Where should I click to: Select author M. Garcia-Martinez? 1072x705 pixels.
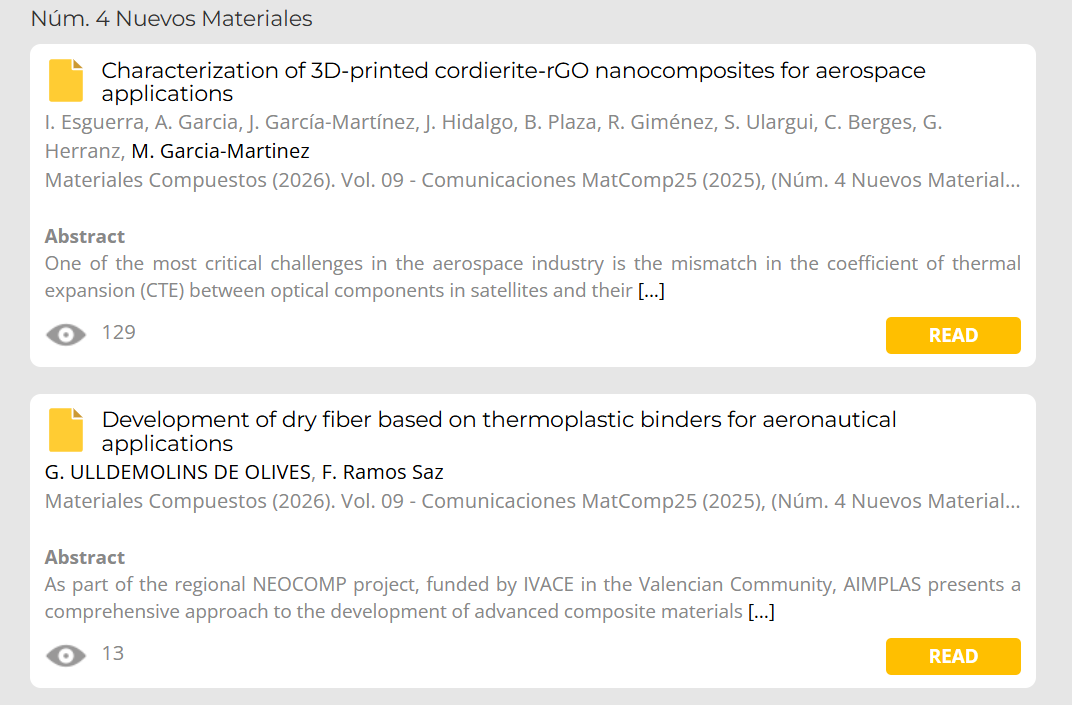pos(220,151)
